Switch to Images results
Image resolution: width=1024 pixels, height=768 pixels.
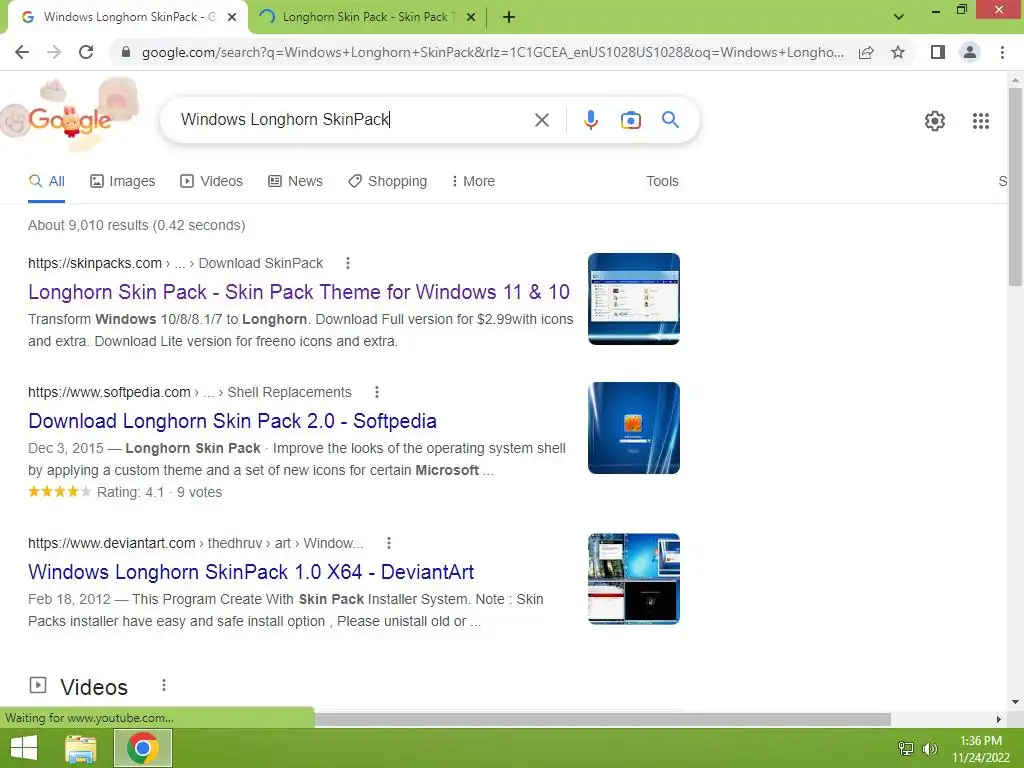123,182
